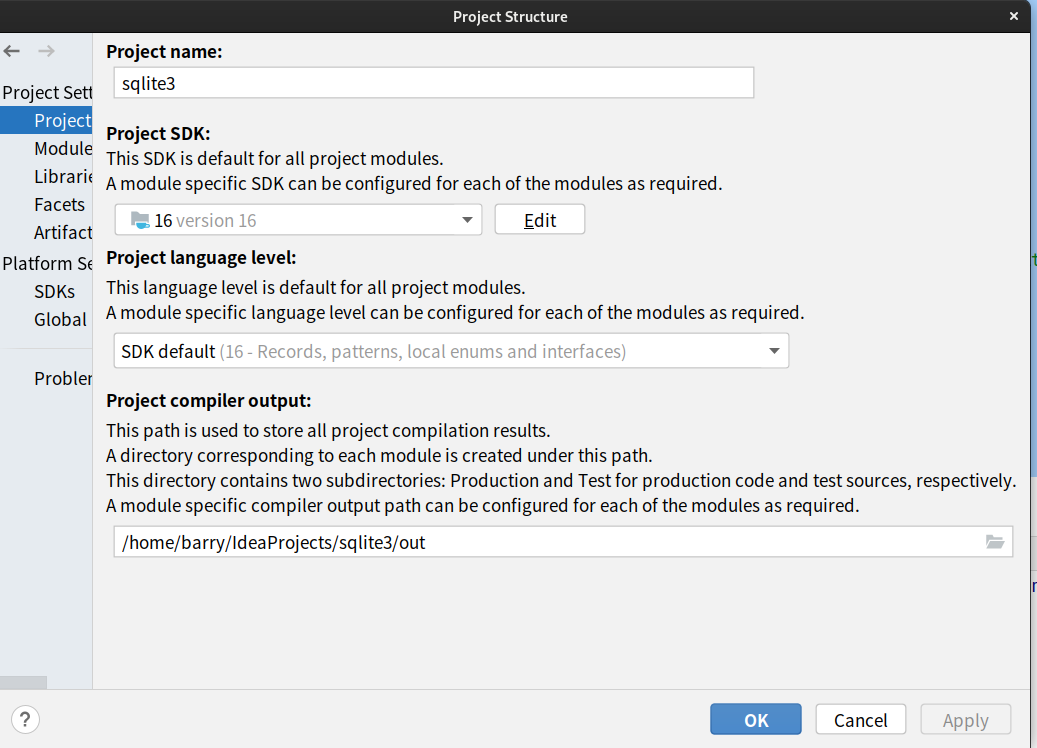
Task: Click the SDK icon in the Project SDK selector
Action: pos(139,219)
